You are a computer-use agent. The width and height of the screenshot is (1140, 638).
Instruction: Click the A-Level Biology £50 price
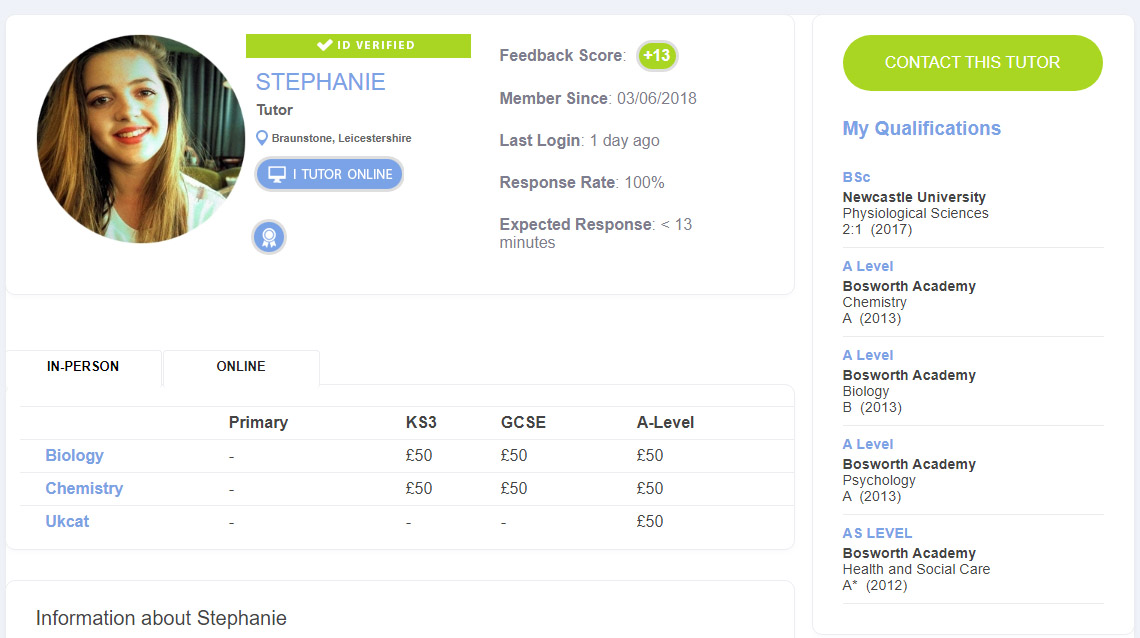[x=650, y=456]
